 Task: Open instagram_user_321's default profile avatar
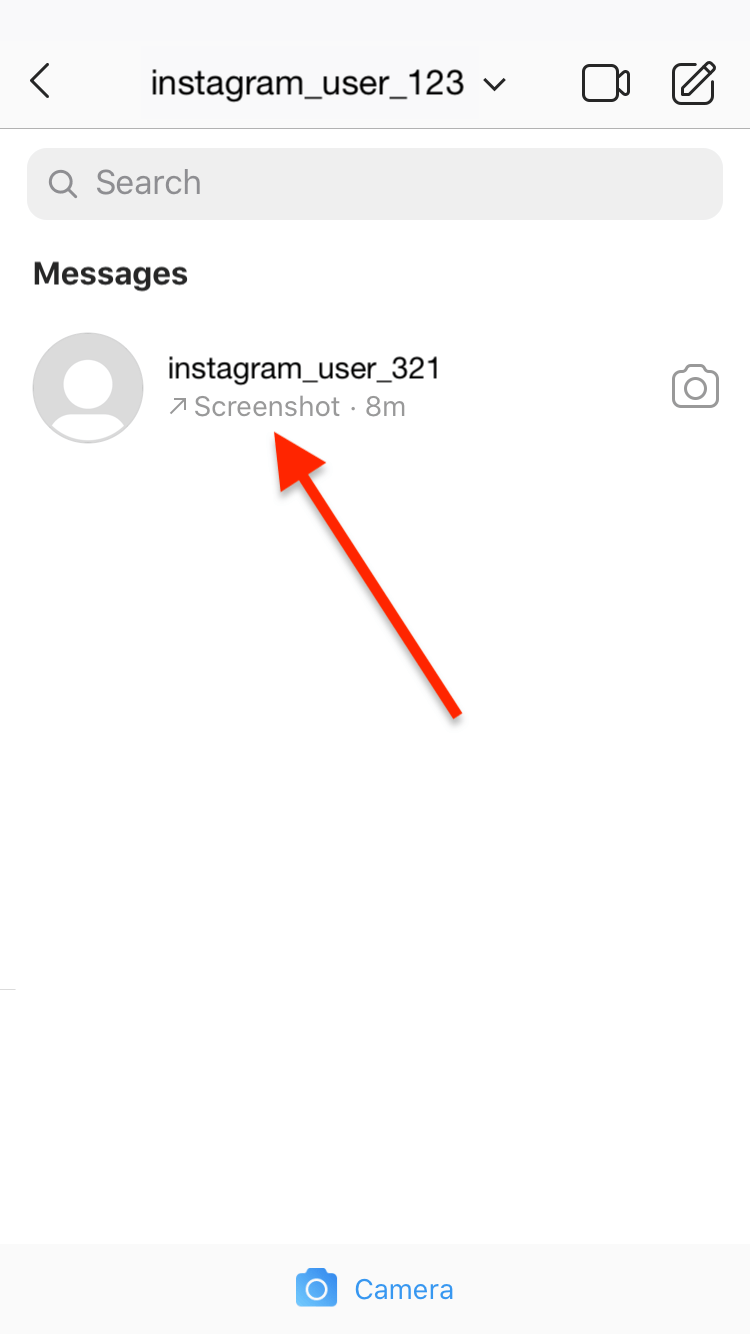click(88, 387)
